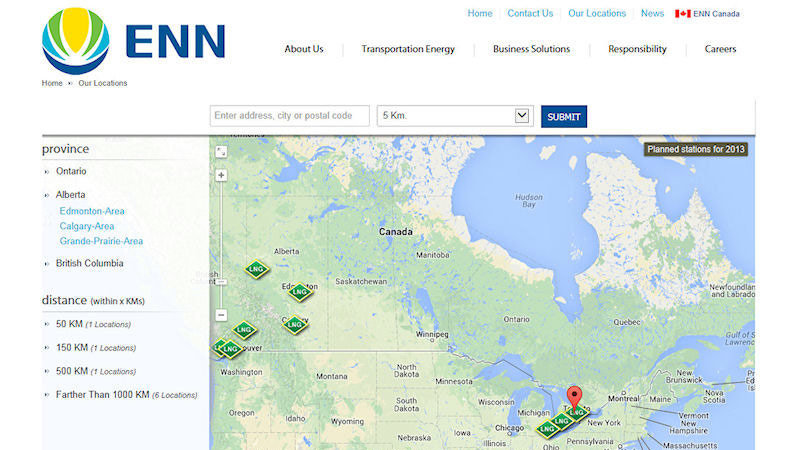The height and width of the screenshot is (450, 800).
Task: Click the Hudson Bay label on map
Action: 529,201
